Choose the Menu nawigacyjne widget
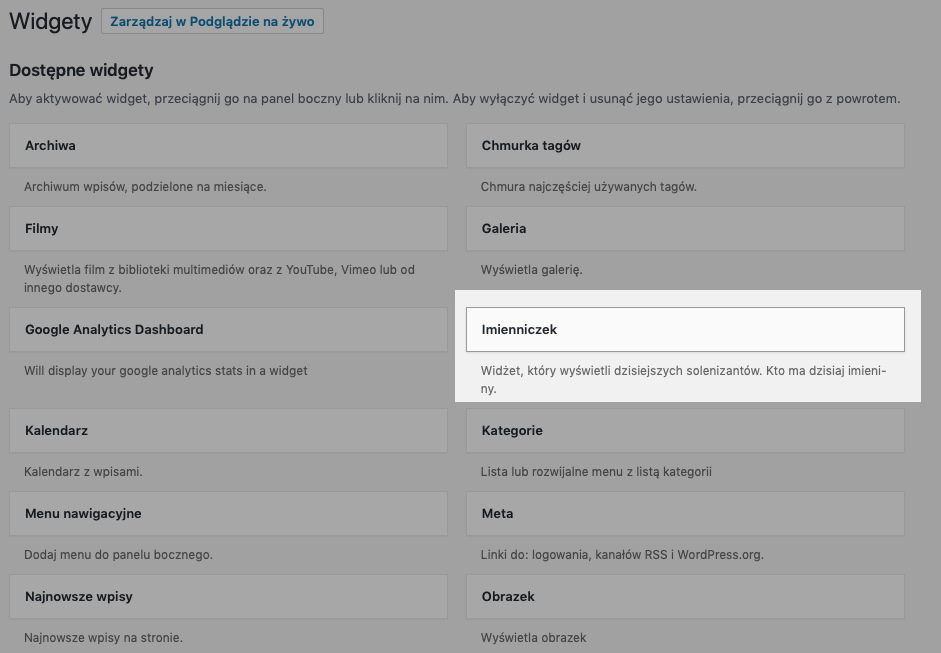This screenshot has height=653, width=941. coord(228,514)
